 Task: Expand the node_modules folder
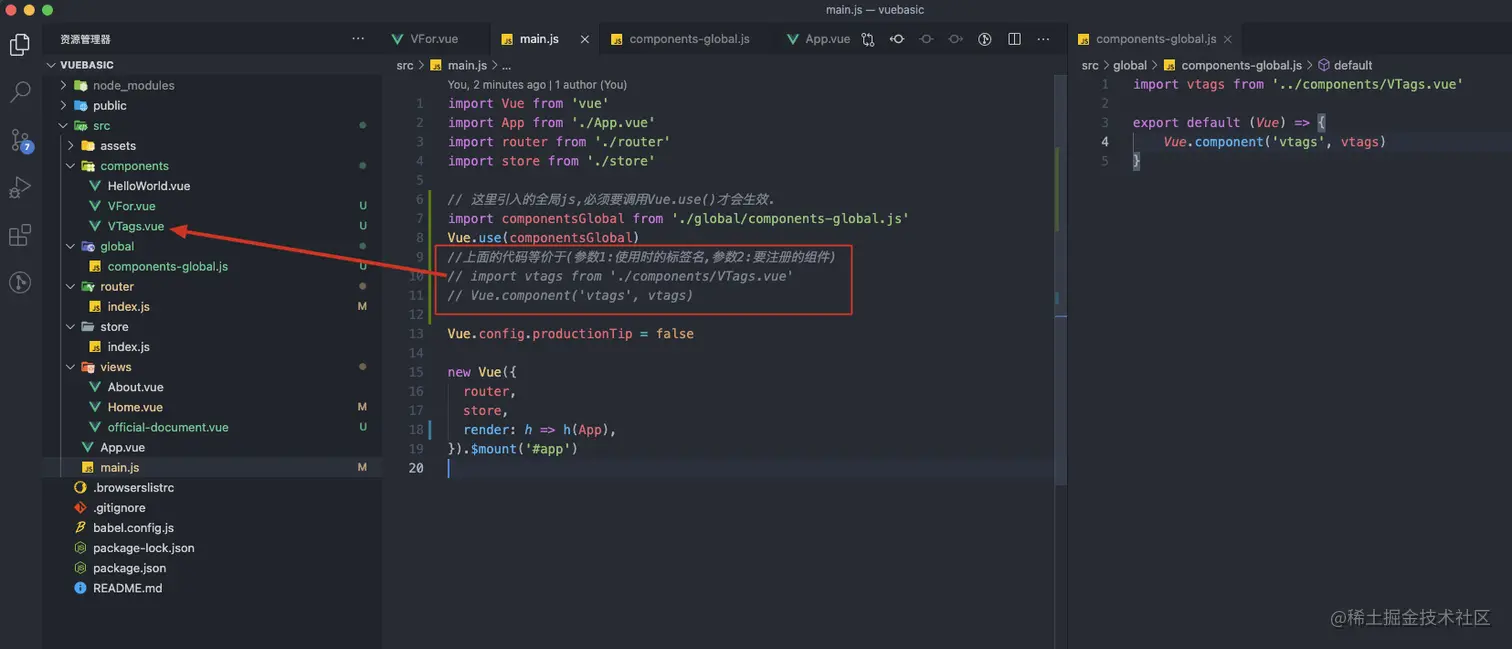click(133, 85)
